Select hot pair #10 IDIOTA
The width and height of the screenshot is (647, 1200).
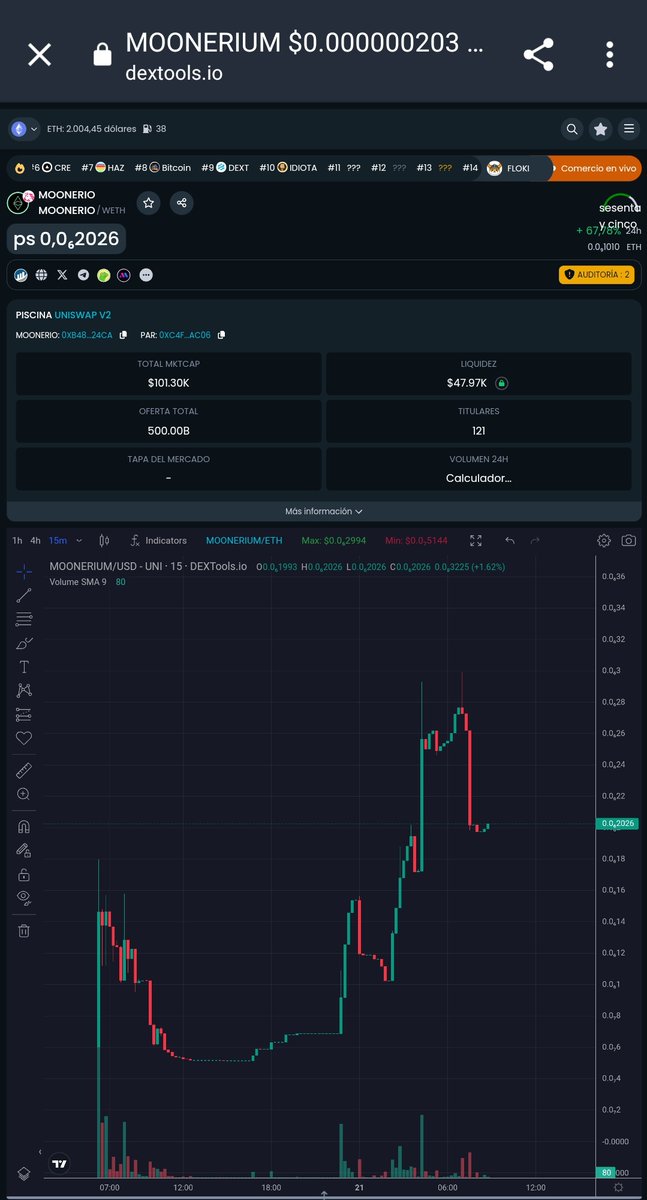pyautogui.click(x=288, y=168)
